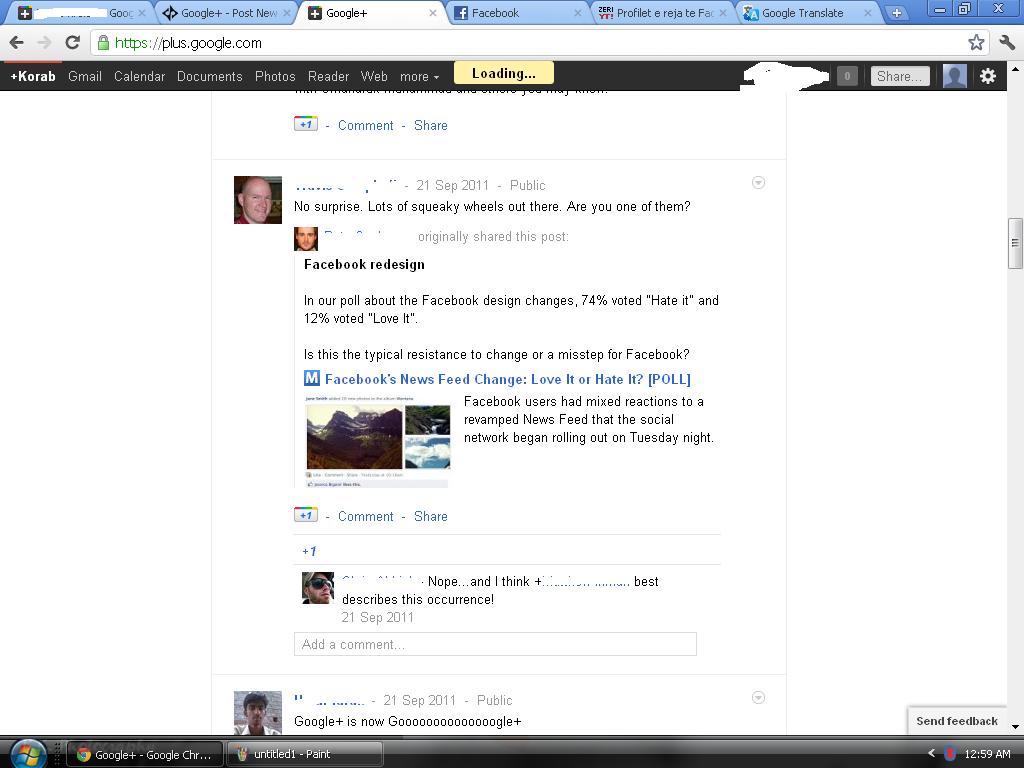This screenshot has width=1024, height=768.
Task: Click the 'Add a comment...' field
Action: click(495, 644)
